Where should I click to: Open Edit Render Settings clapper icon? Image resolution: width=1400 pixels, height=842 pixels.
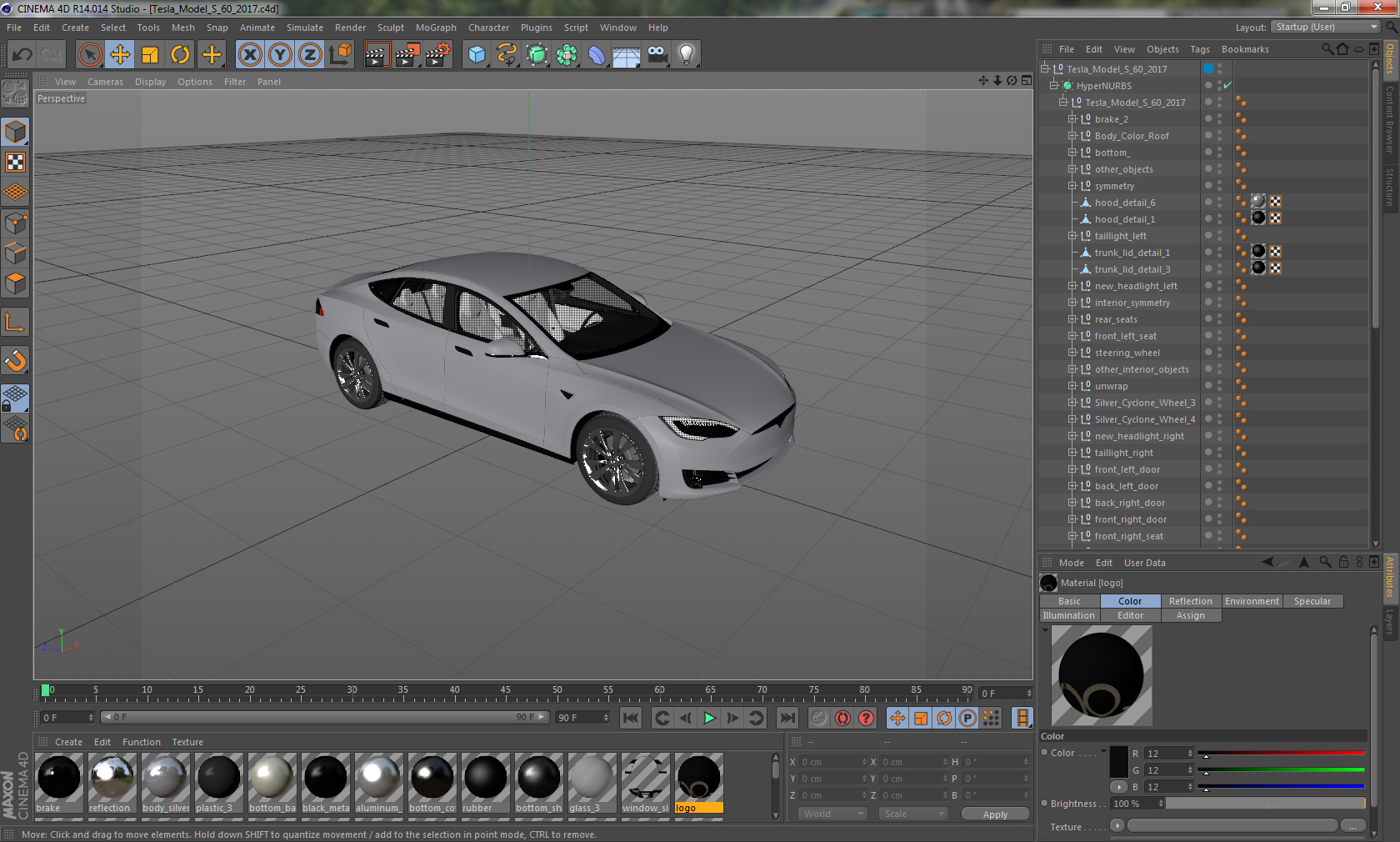(x=438, y=55)
